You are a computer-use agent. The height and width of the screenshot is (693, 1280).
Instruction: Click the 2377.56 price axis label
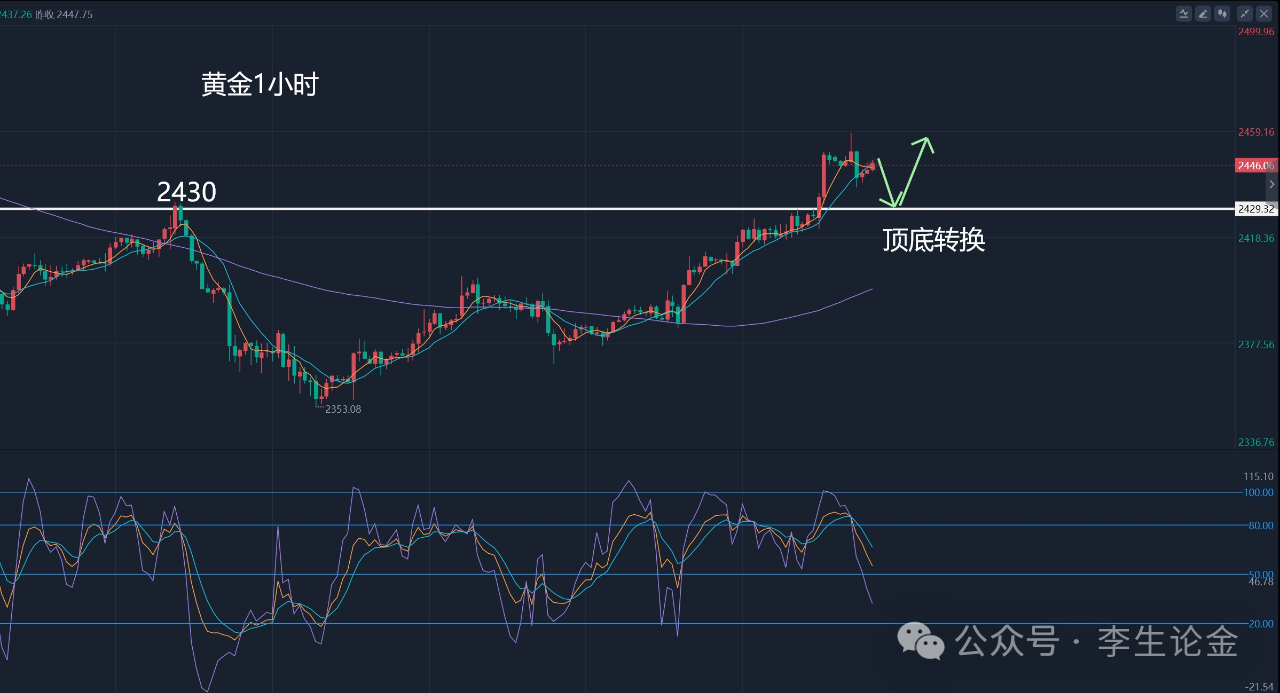click(x=1255, y=345)
